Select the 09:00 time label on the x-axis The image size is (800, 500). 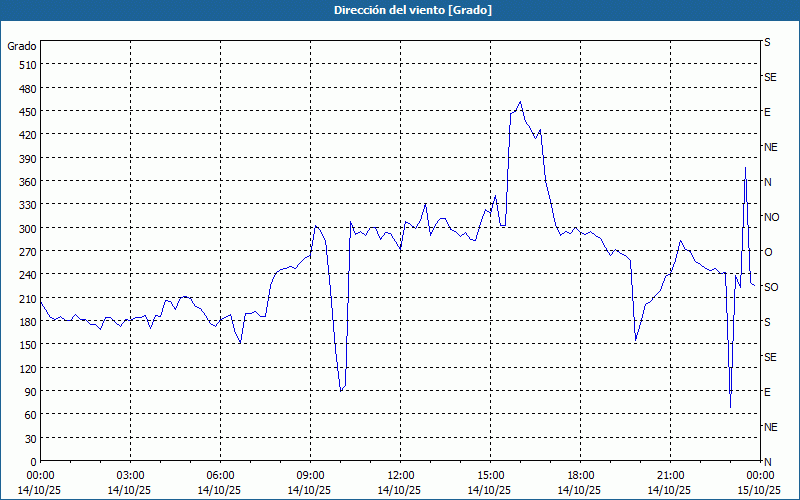310,475
